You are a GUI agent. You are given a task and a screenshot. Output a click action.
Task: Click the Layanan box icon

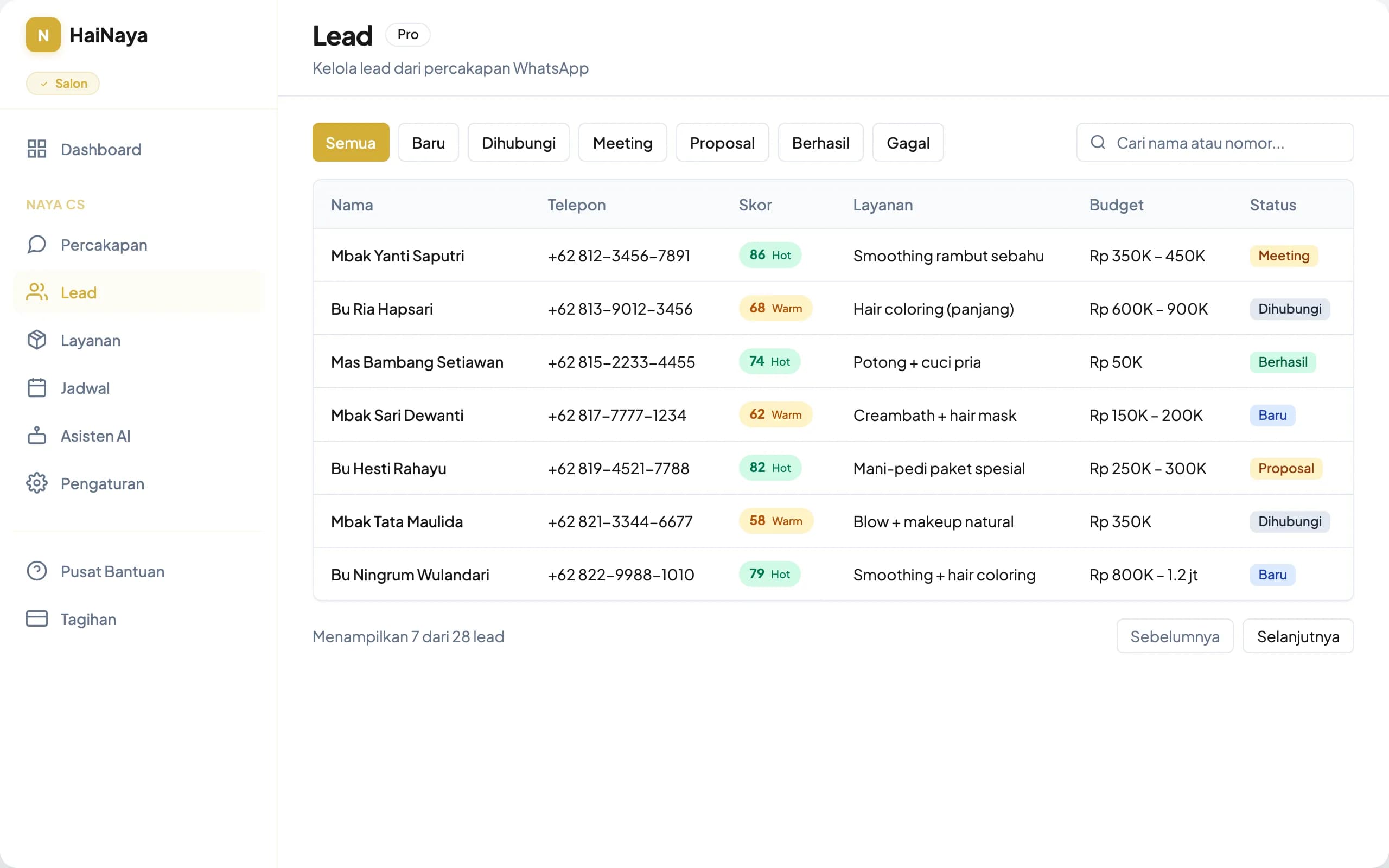click(37, 340)
